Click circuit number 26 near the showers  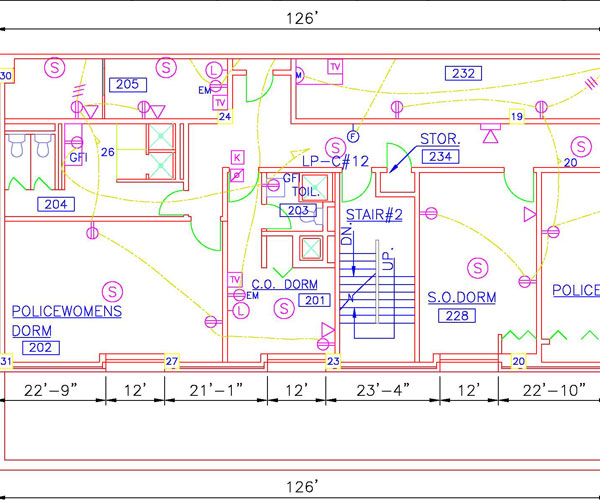(108, 152)
